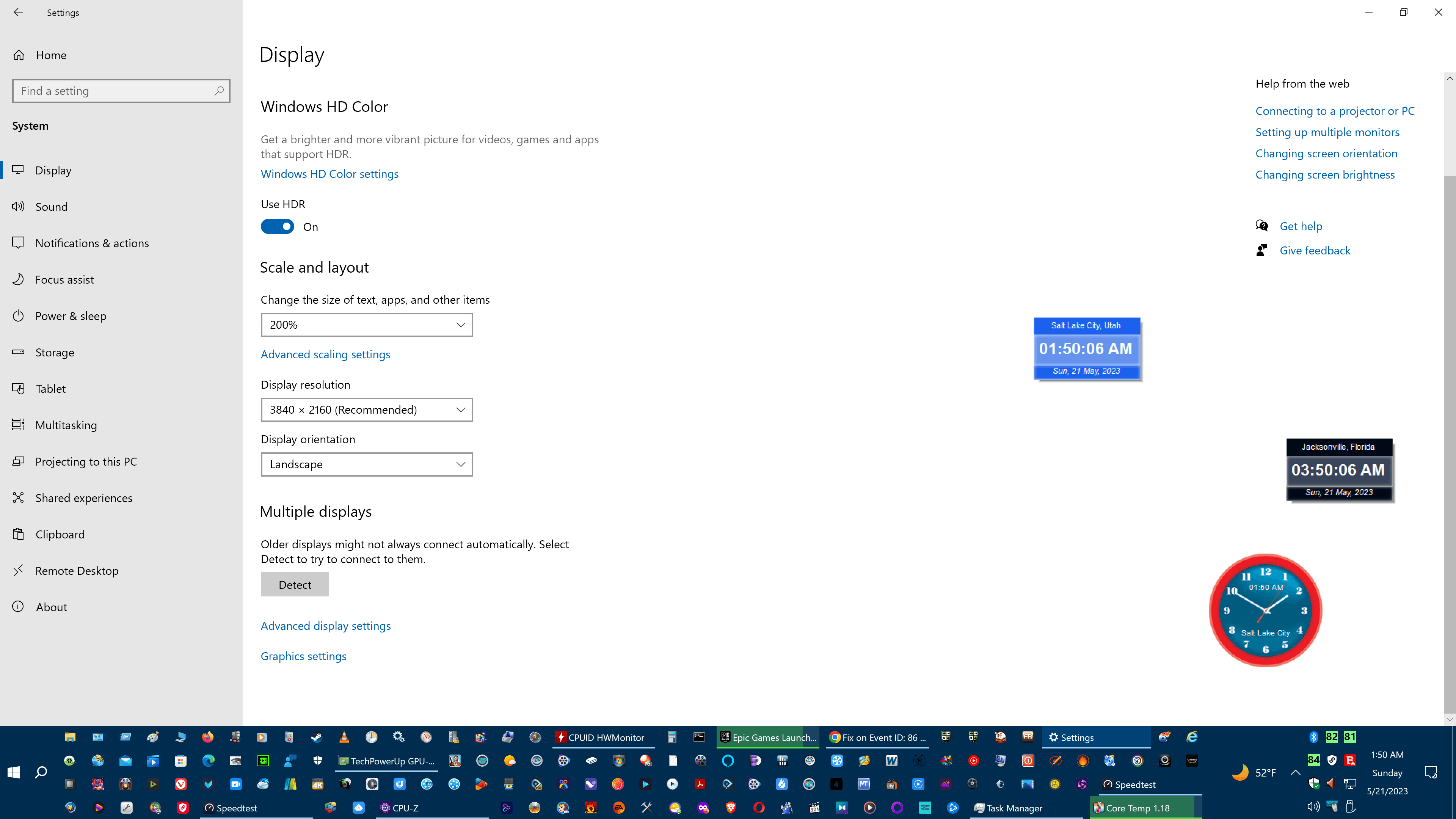Click in the Find a setting field
Image resolution: width=1456 pixels, height=819 pixels.
pyautogui.click(x=113, y=91)
